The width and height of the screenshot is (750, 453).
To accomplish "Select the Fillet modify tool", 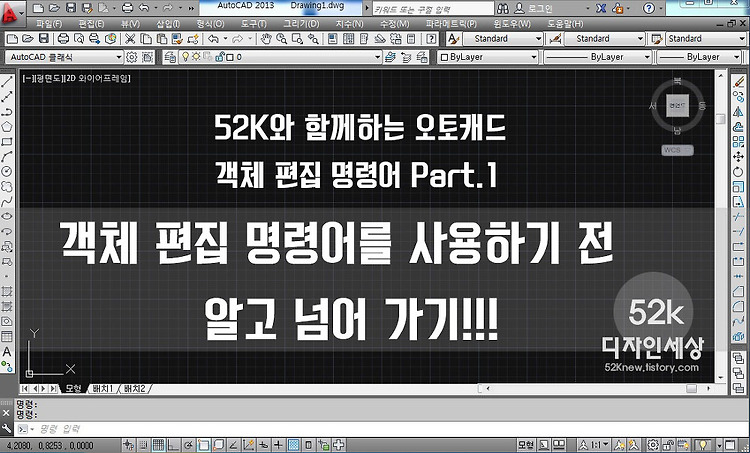I will [739, 306].
